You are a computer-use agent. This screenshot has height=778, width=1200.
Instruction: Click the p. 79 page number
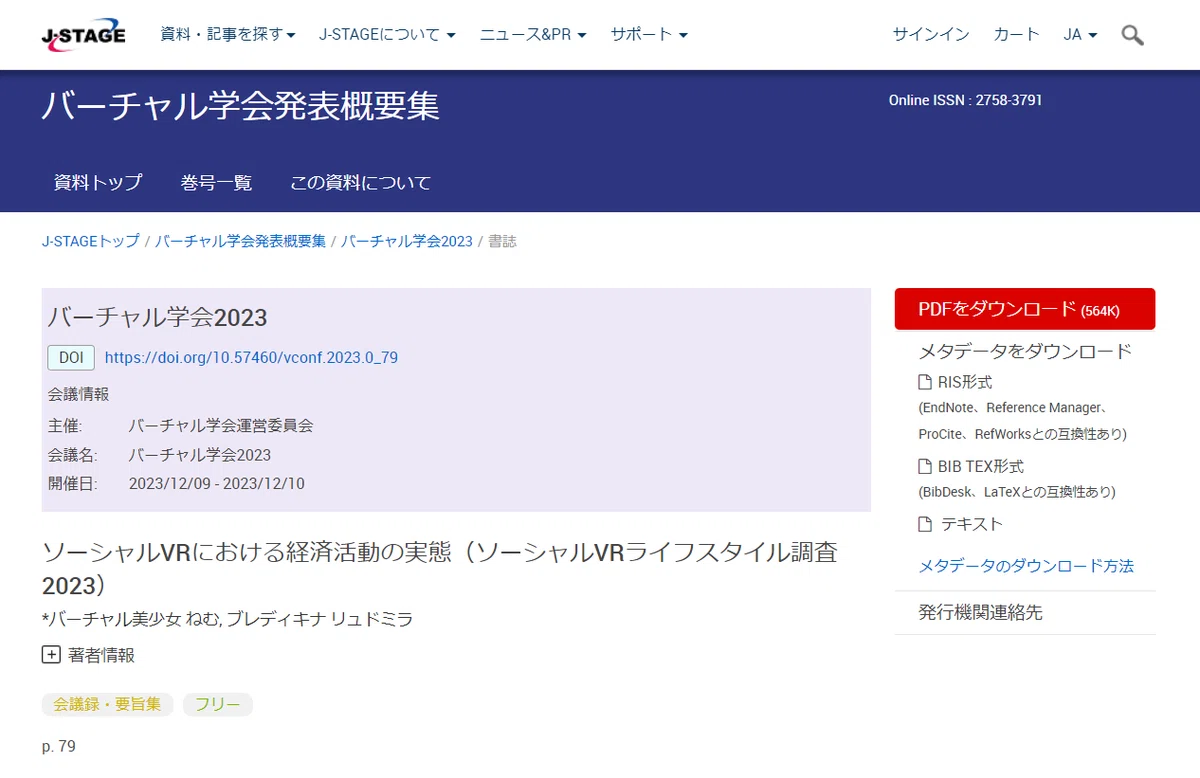(x=59, y=746)
